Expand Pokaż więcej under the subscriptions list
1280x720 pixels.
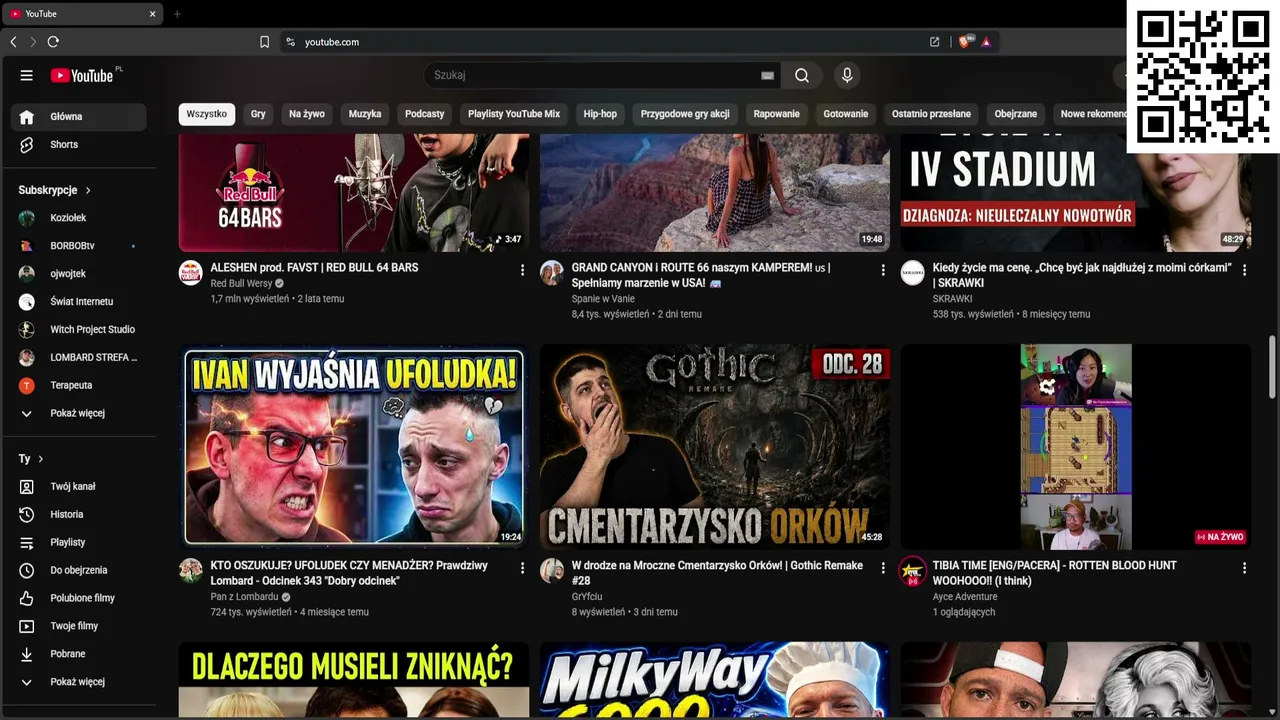[x=79, y=414]
